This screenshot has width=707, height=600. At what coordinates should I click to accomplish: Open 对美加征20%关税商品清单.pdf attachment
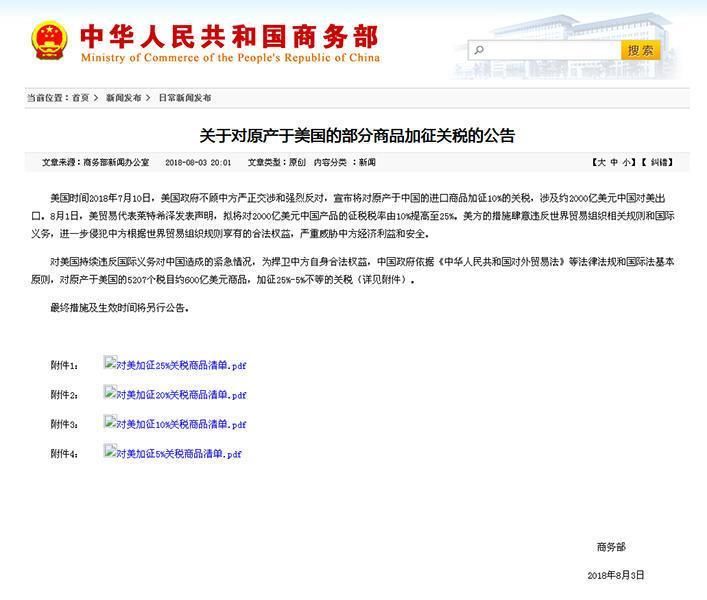181,395
